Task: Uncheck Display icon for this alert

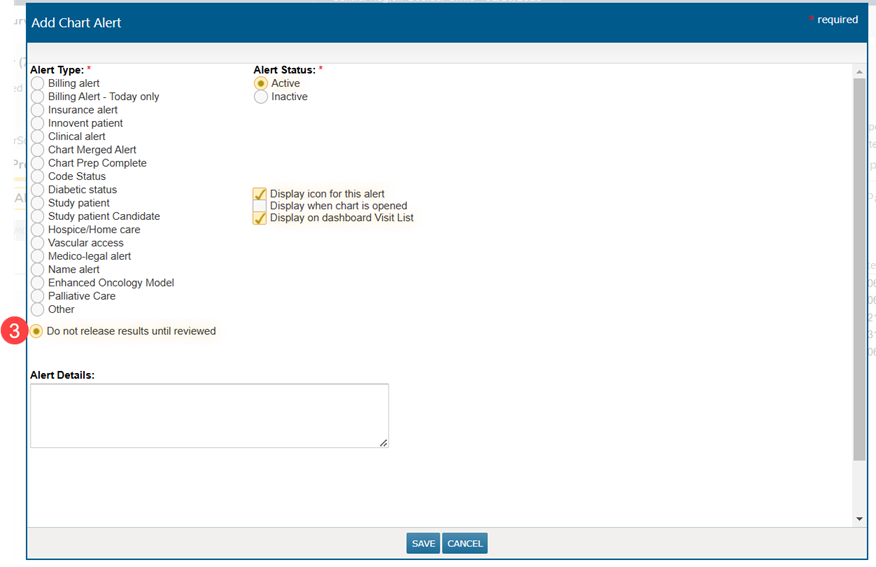Action: click(260, 194)
